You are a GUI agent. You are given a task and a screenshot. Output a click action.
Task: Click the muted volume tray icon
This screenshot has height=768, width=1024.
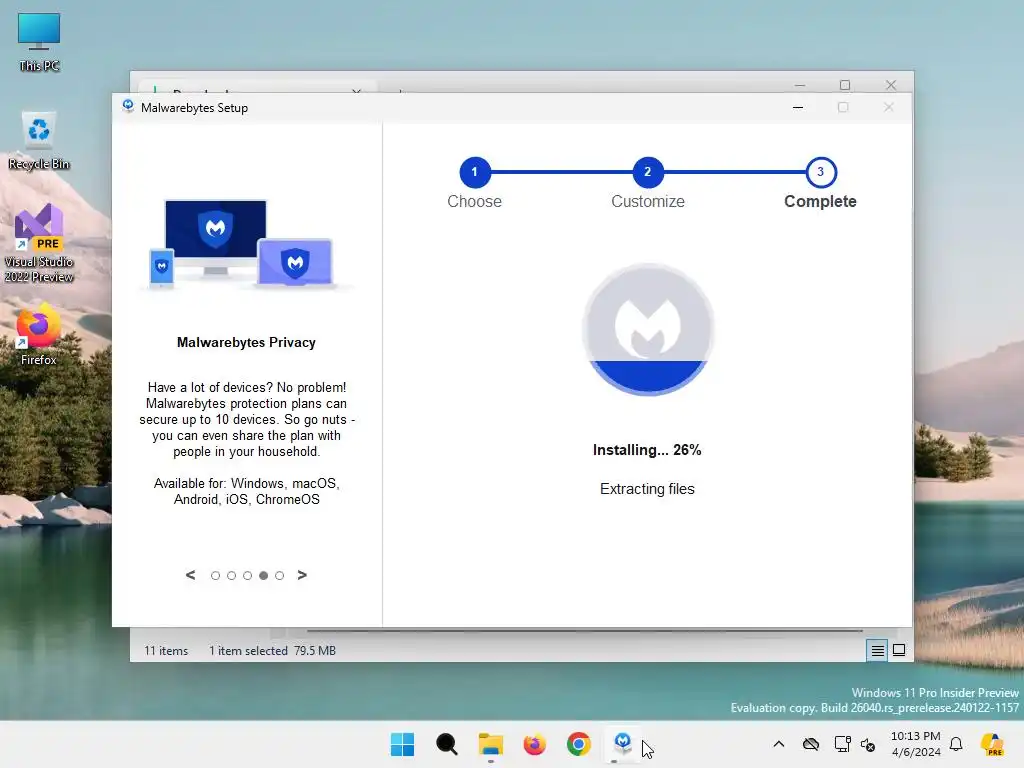click(x=868, y=744)
